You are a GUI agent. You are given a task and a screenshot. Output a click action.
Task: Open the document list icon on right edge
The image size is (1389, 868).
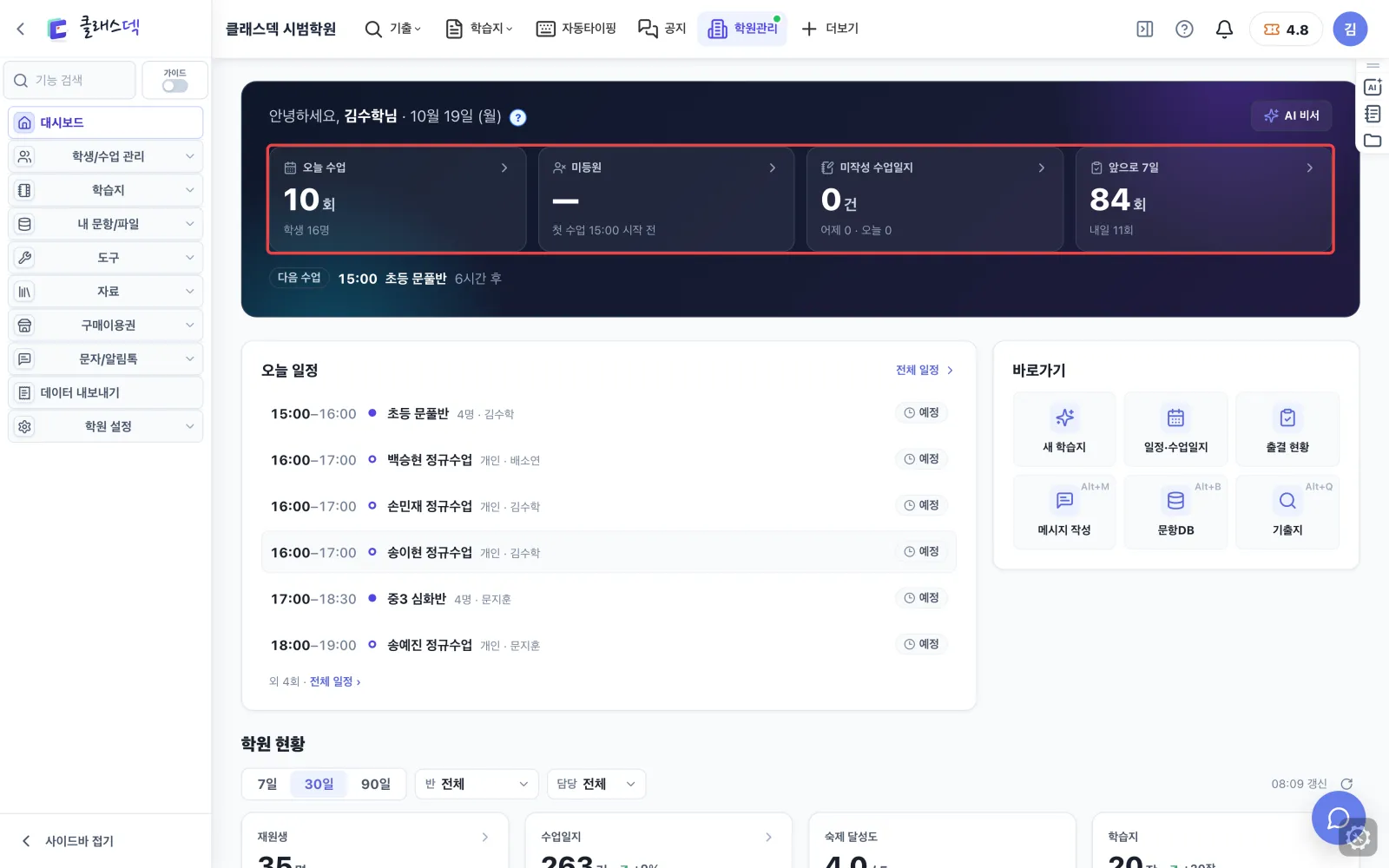1373,114
